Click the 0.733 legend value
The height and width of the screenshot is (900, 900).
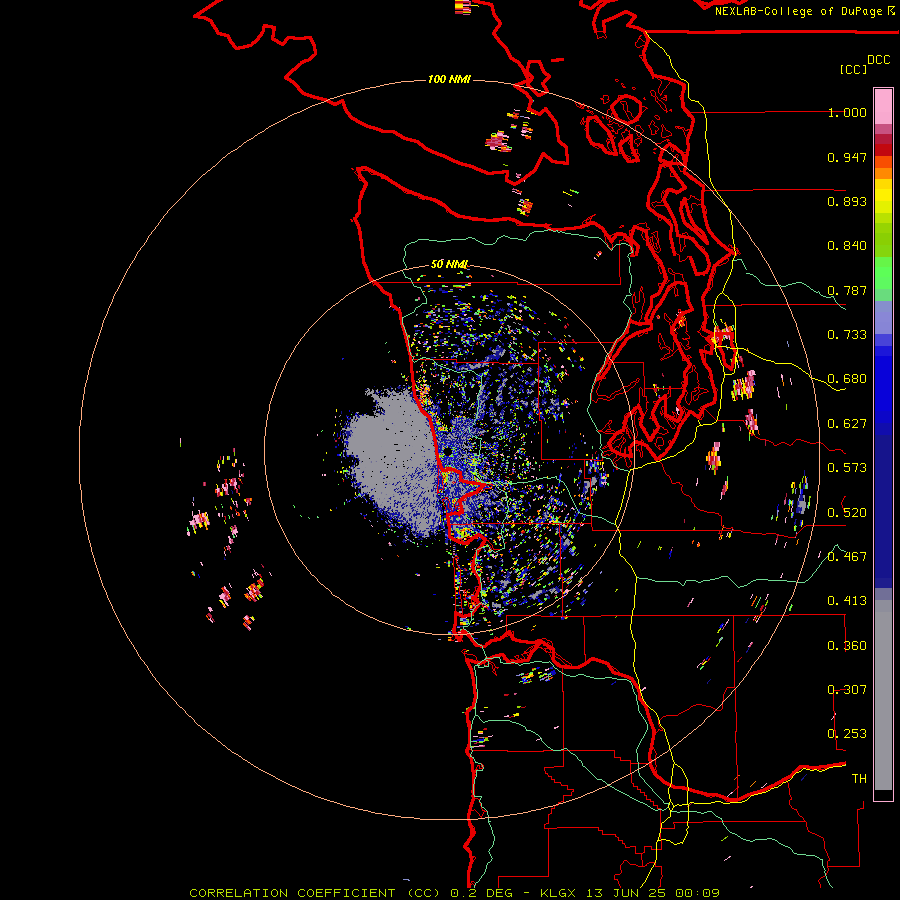(x=847, y=335)
